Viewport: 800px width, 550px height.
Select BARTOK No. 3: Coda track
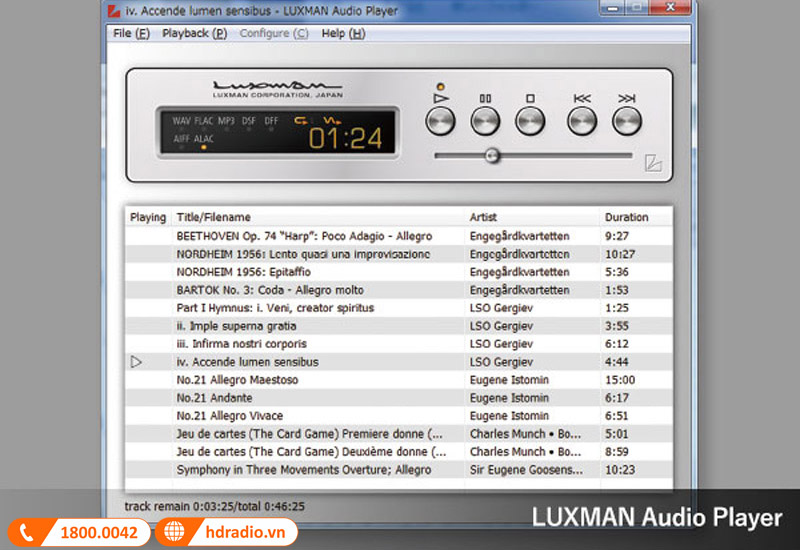[x=399, y=290]
